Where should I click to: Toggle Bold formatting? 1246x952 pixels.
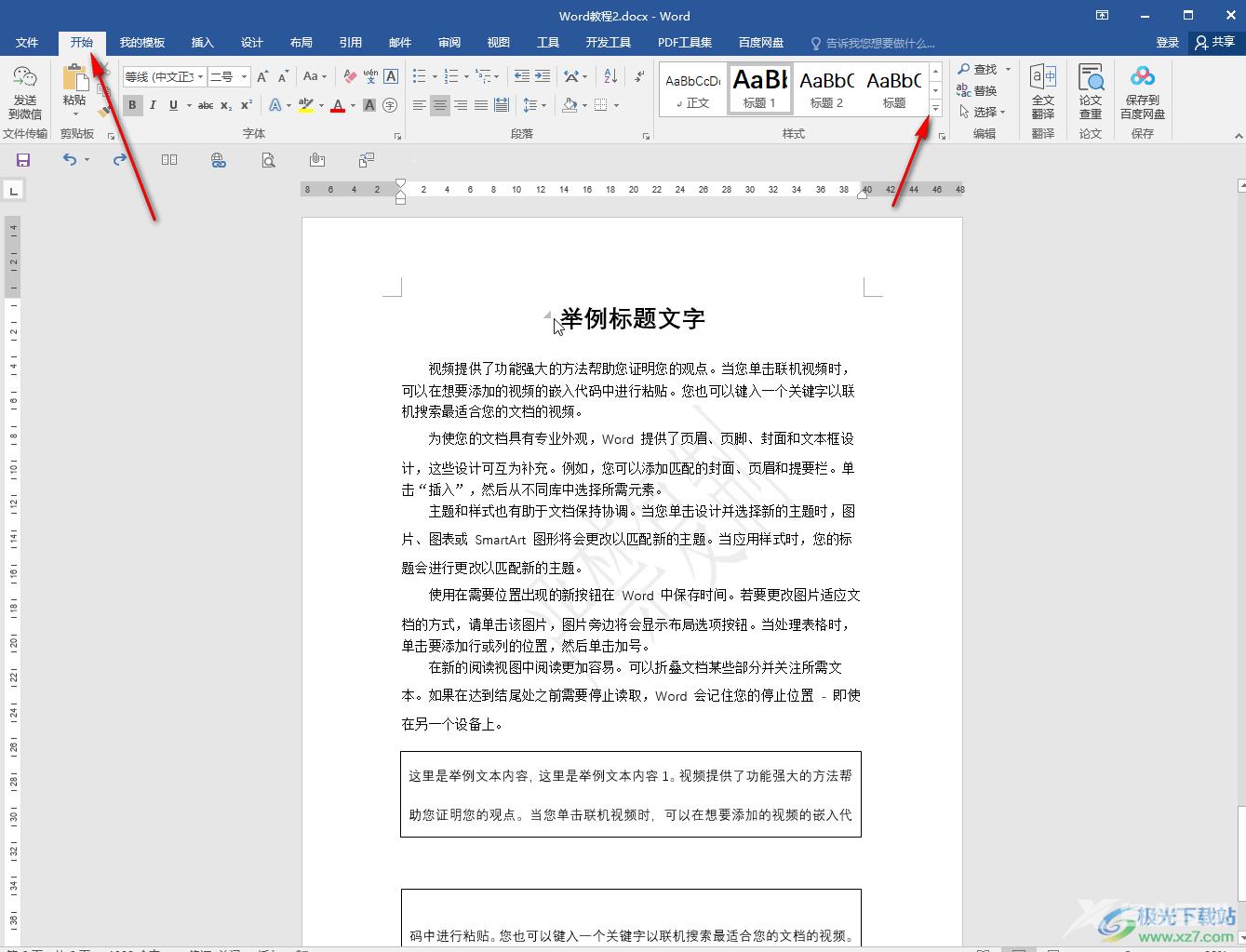tap(132, 105)
